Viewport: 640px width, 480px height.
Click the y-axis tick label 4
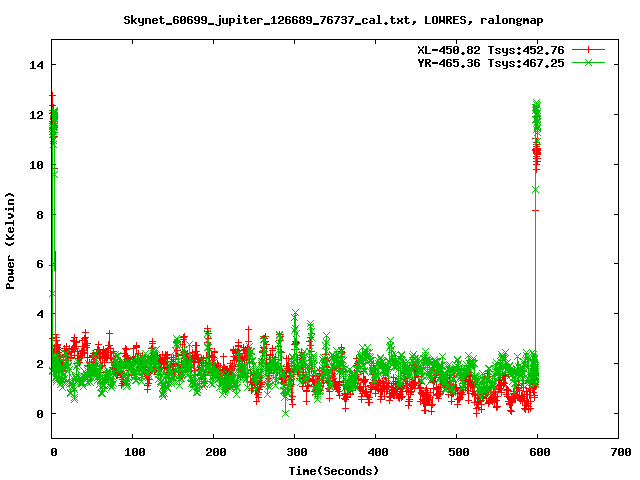click(x=40, y=314)
